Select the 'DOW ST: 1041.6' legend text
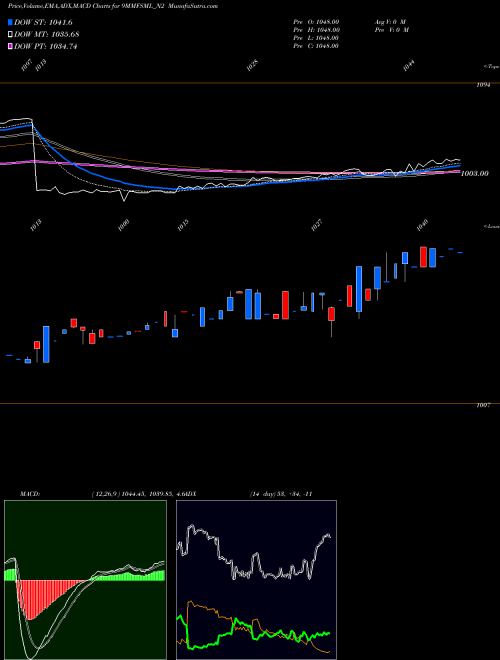Viewport: 500px width, 660px height. (x=43, y=22)
